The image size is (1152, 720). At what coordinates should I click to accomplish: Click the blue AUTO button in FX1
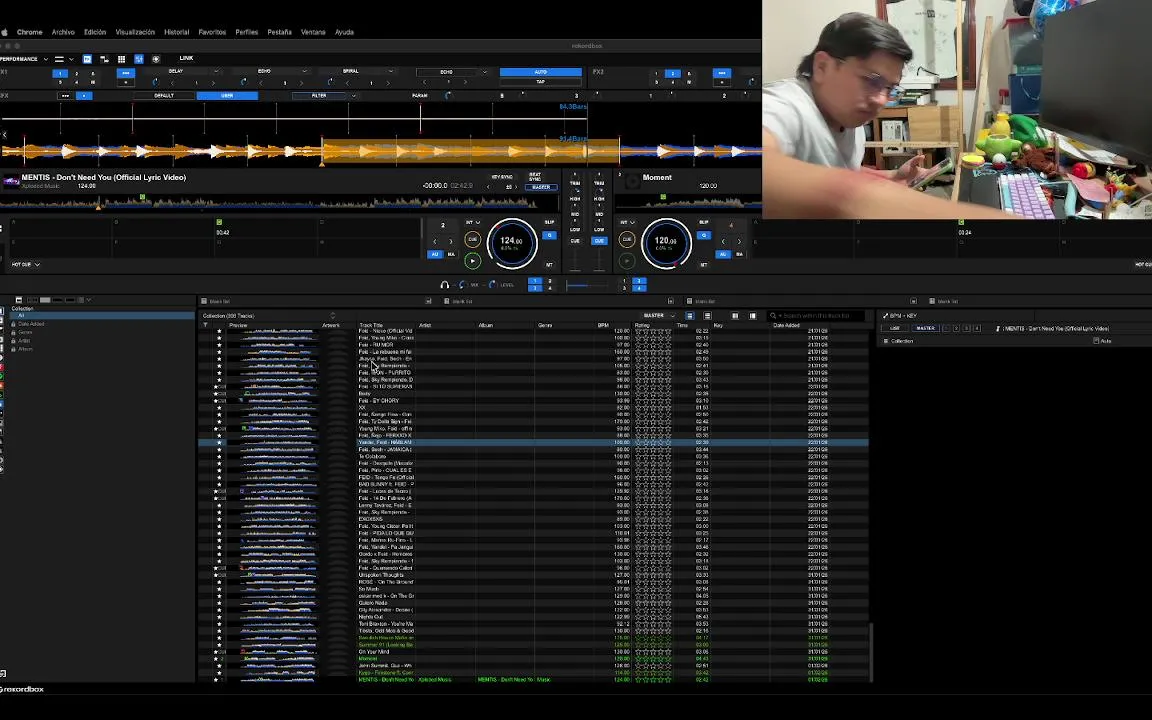(541, 72)
